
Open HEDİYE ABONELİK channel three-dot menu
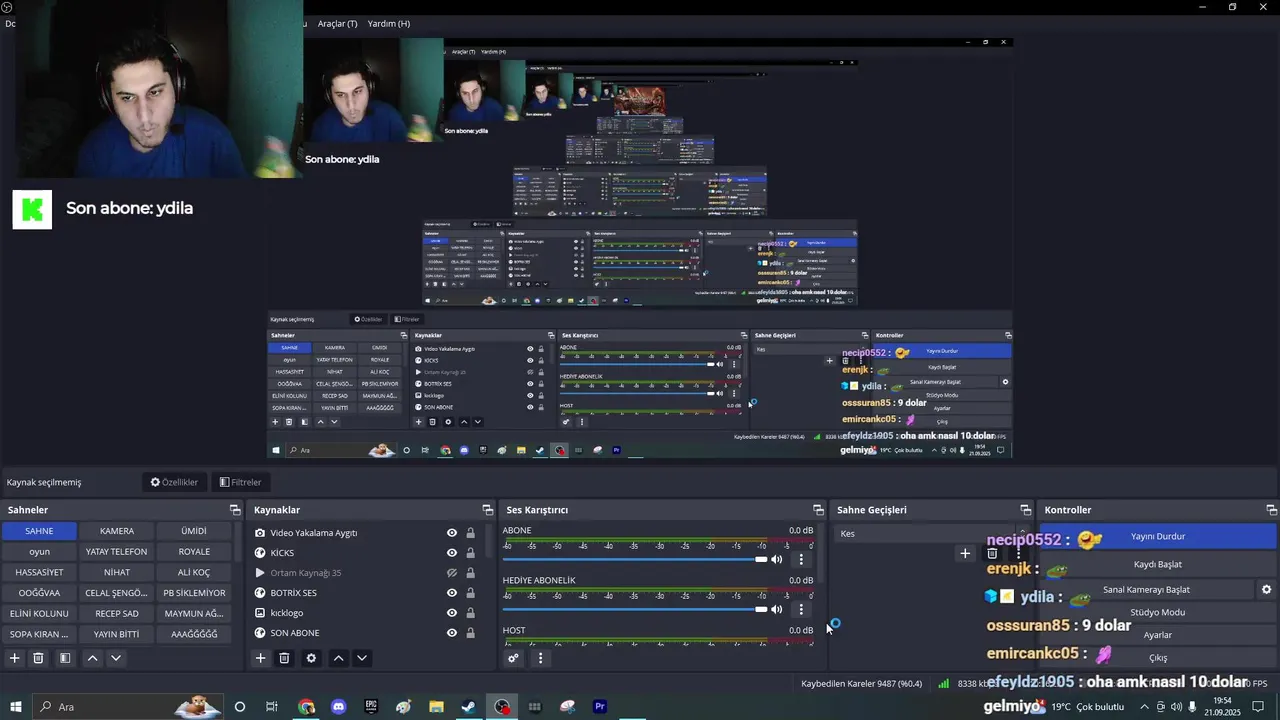coord(801,609)
